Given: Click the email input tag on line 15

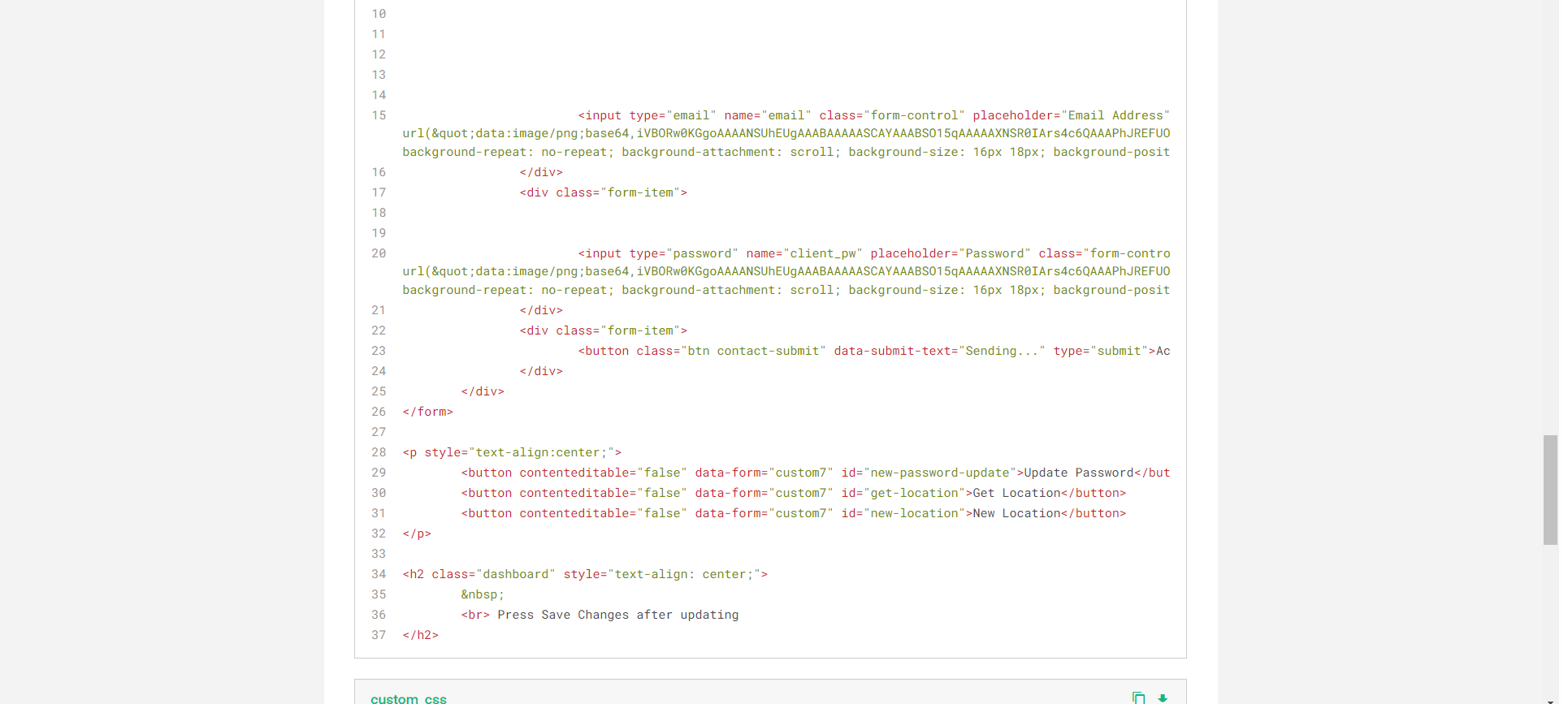Looking at the screenshot, I should (874, 115).
